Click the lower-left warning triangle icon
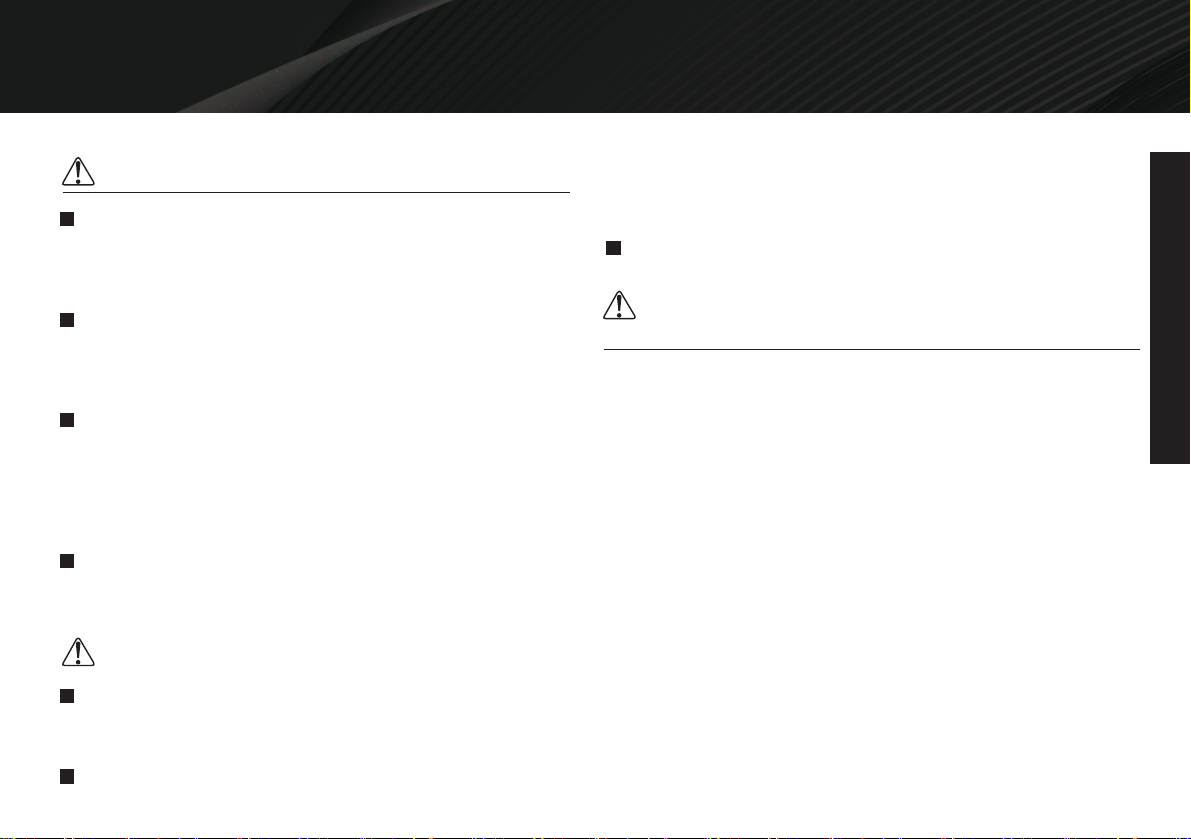 point(78,652)
